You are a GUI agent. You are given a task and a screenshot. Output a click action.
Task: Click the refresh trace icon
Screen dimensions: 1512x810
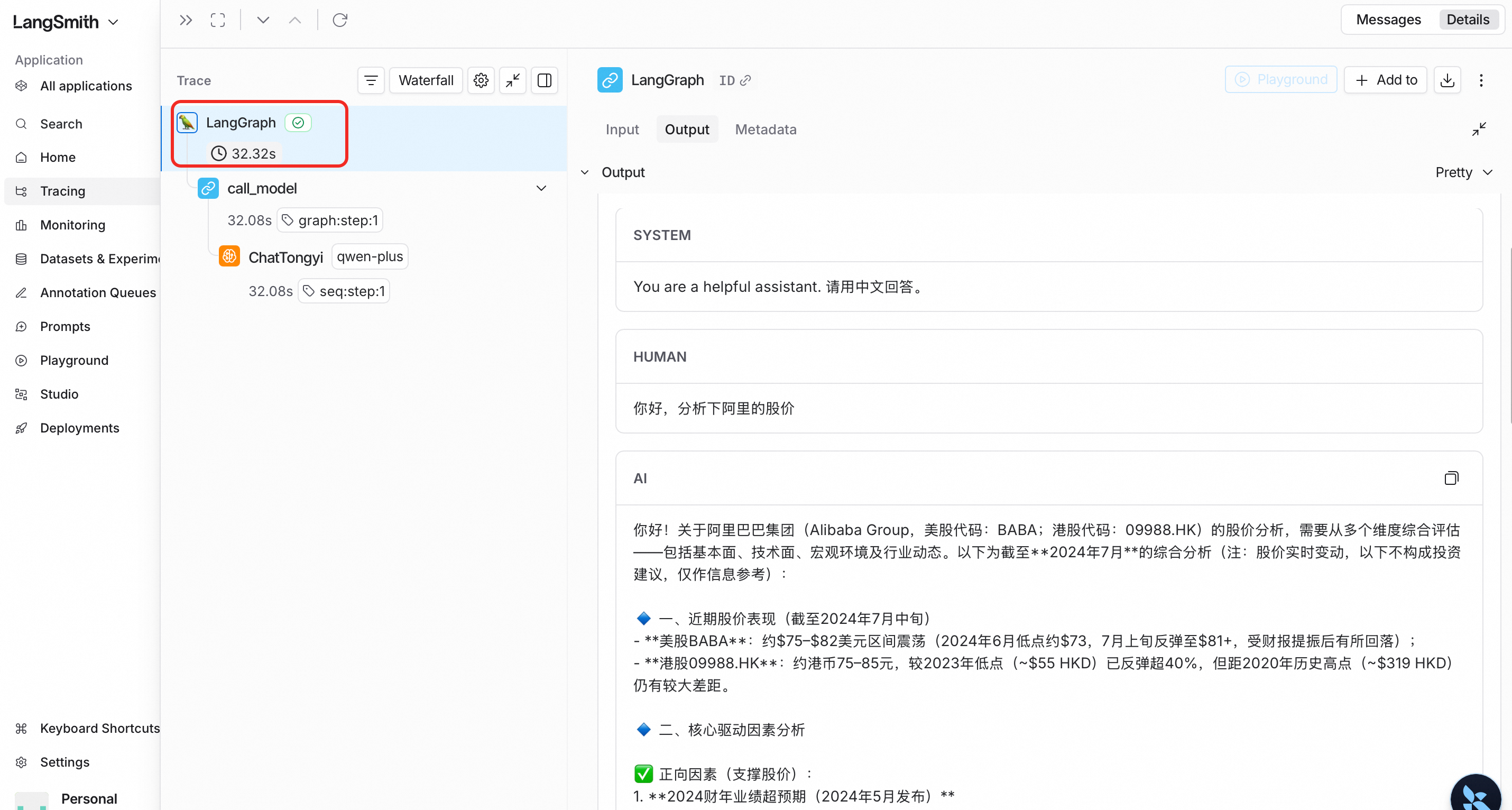click(340, 21)
